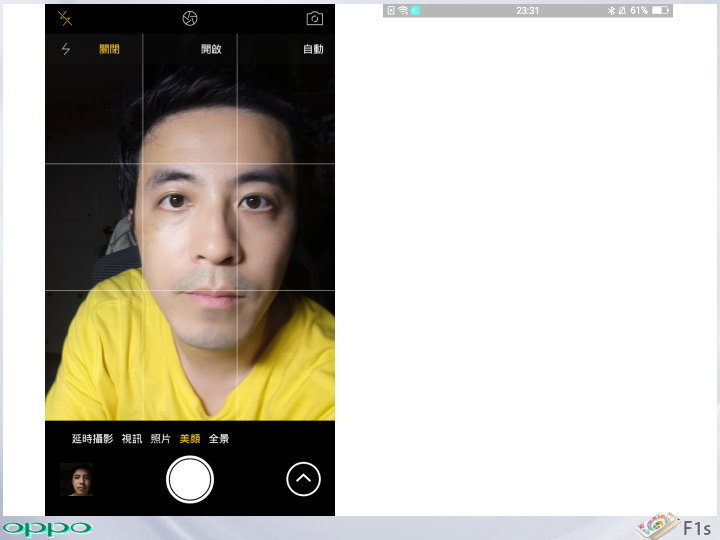Switch camera with the flip icon
The height and width of the screenshot is (540, 720).
[314, 18]
